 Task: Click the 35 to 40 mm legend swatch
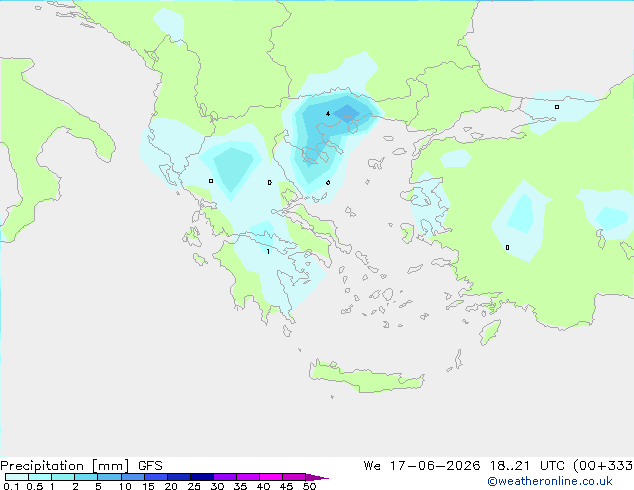(248, 477)
